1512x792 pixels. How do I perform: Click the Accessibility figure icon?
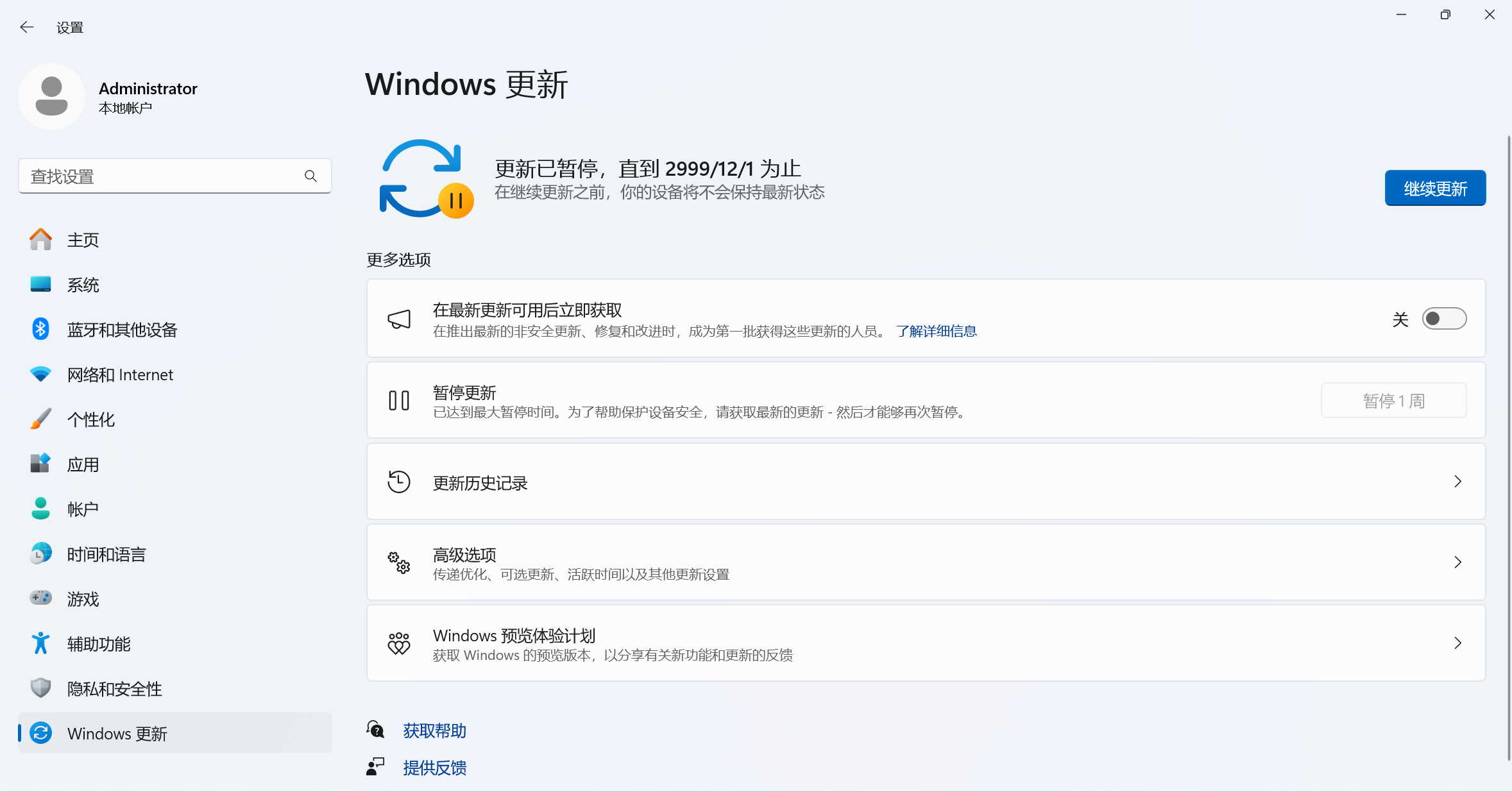click(40, 643)
